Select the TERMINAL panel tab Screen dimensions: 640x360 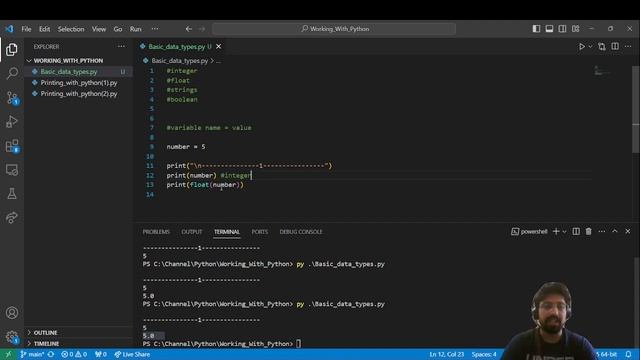[x=227, y=232]
